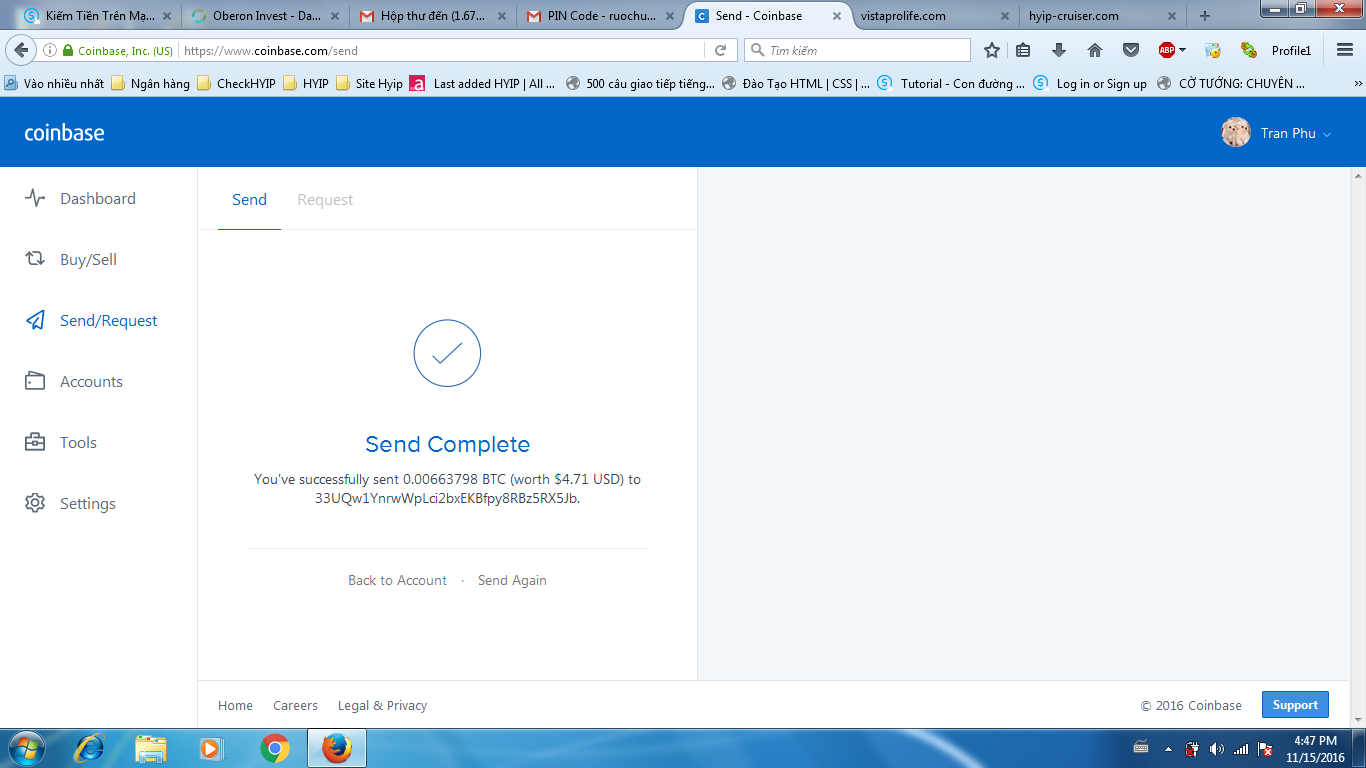Go to Buy/Sell in the sidebar
The image size is (1366, 768).
point(71,259)
